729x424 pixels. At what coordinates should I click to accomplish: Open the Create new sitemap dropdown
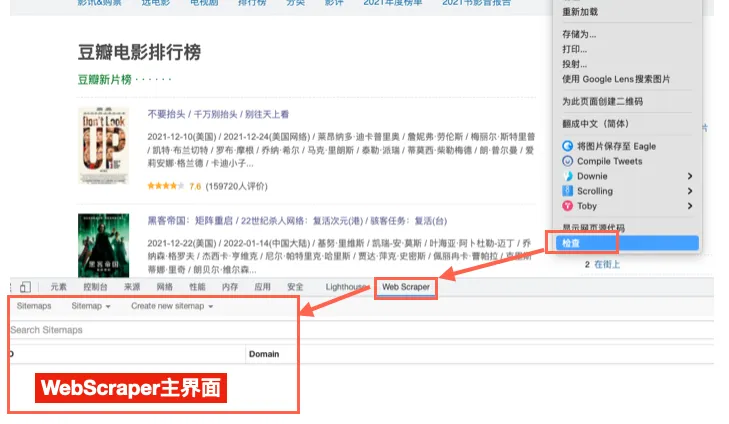172,306
